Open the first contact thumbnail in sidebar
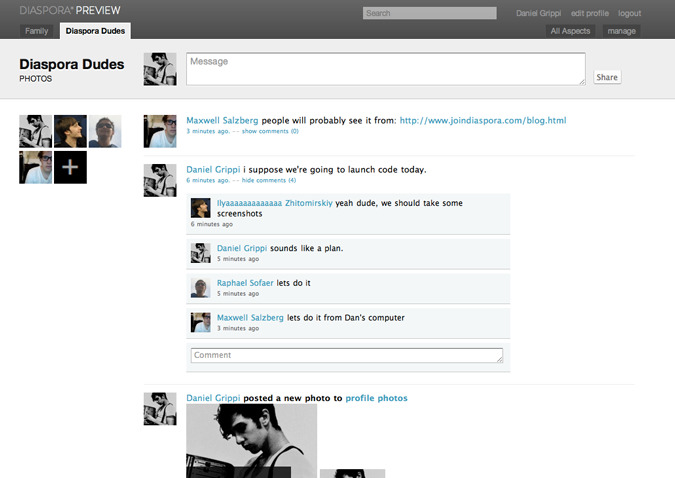Image resolution: width=675 pixels, height=478 pixels. (x=36, y=131)
